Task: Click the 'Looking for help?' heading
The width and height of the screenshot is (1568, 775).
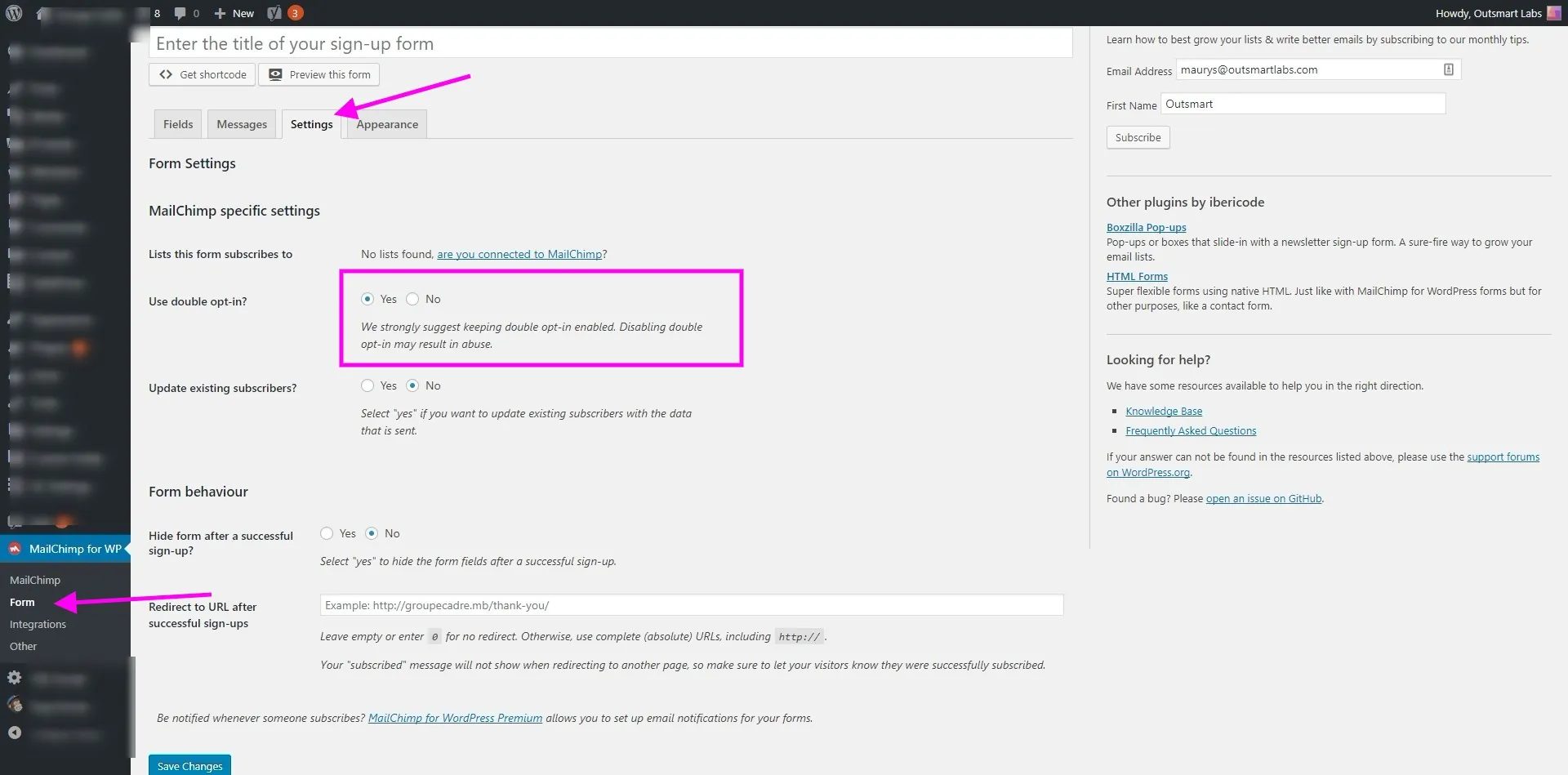Action: [x=1158, y=359]
